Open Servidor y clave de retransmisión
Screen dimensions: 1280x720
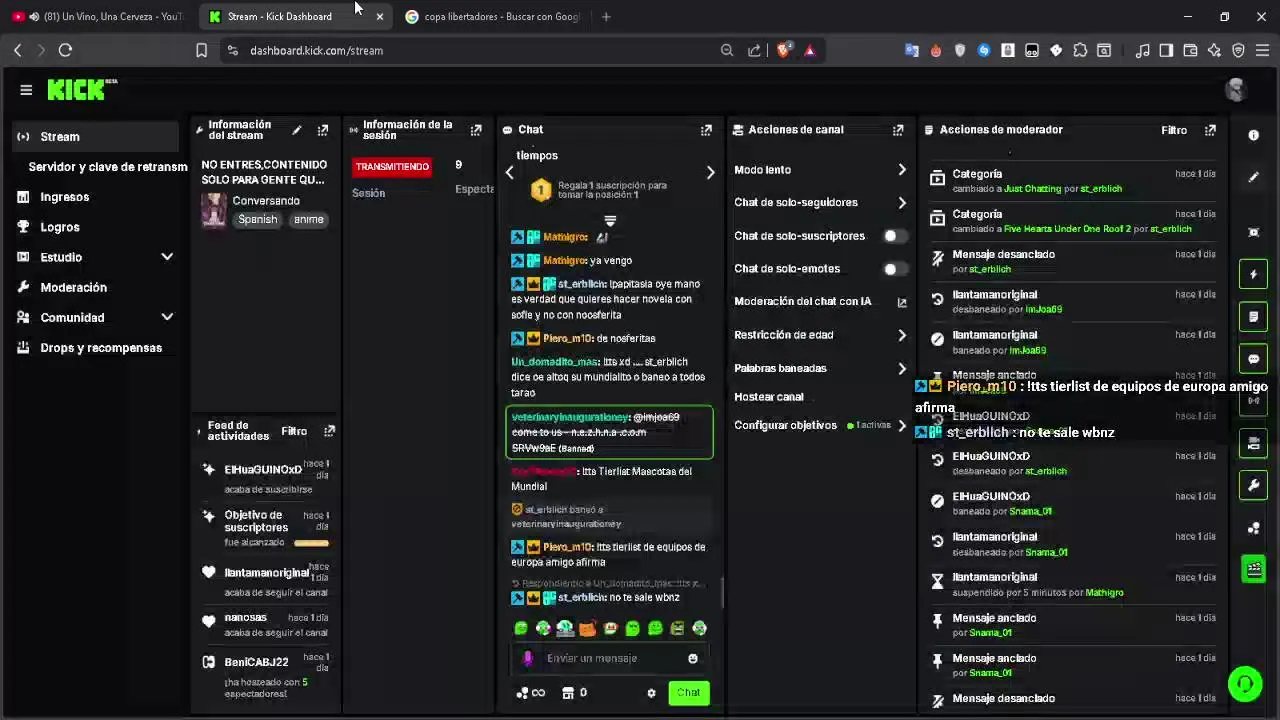tap(107, 167)
